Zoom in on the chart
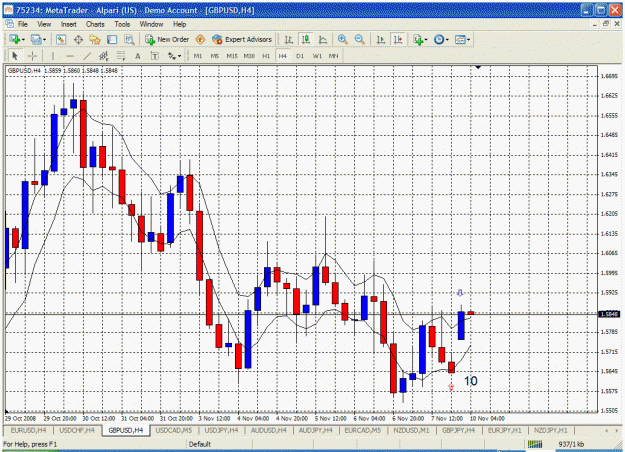This screenshot has height=452, width=625. [342, 39]
